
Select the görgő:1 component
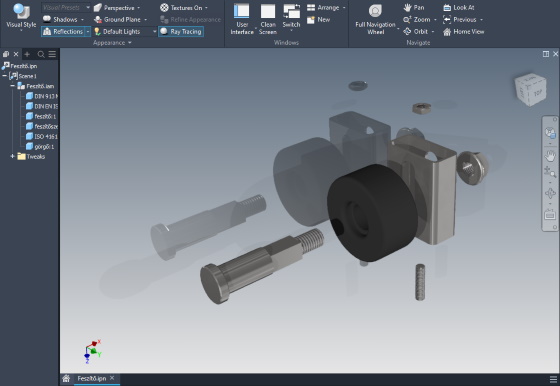[x=40, y=146]
